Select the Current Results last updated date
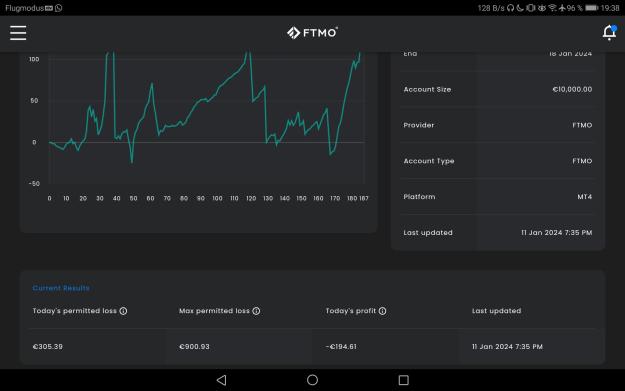Image resolution: width=625 pixels, height=391 pixels. (x=507, y=347)
